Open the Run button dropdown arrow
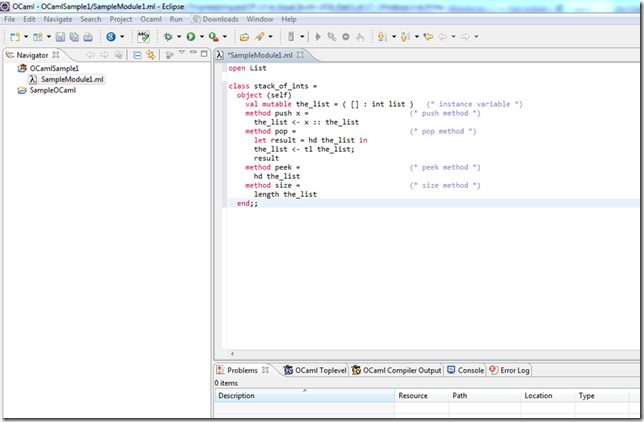 click(x=201, y=37)
